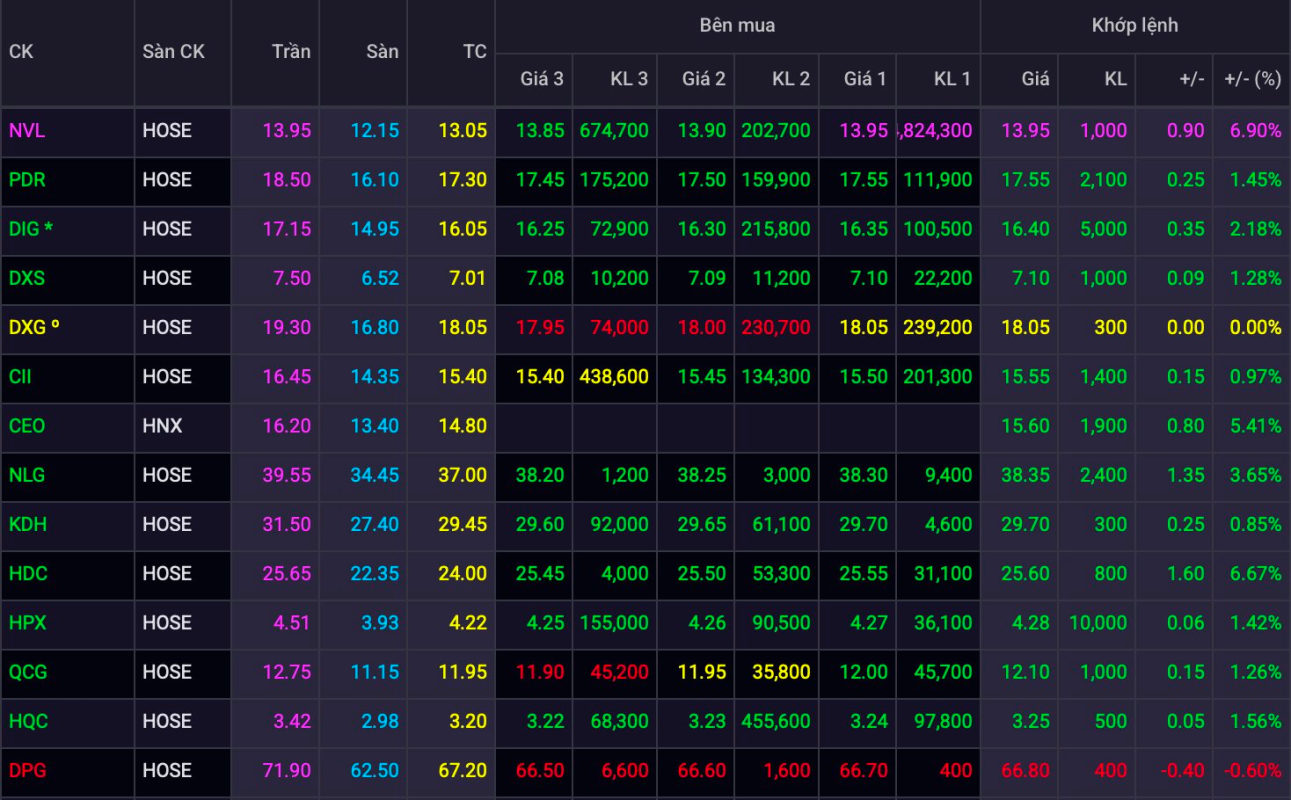Sort by the +/- (%) column header
The width and height of the screenshot is (1291, 800).
coord(1253,79)
